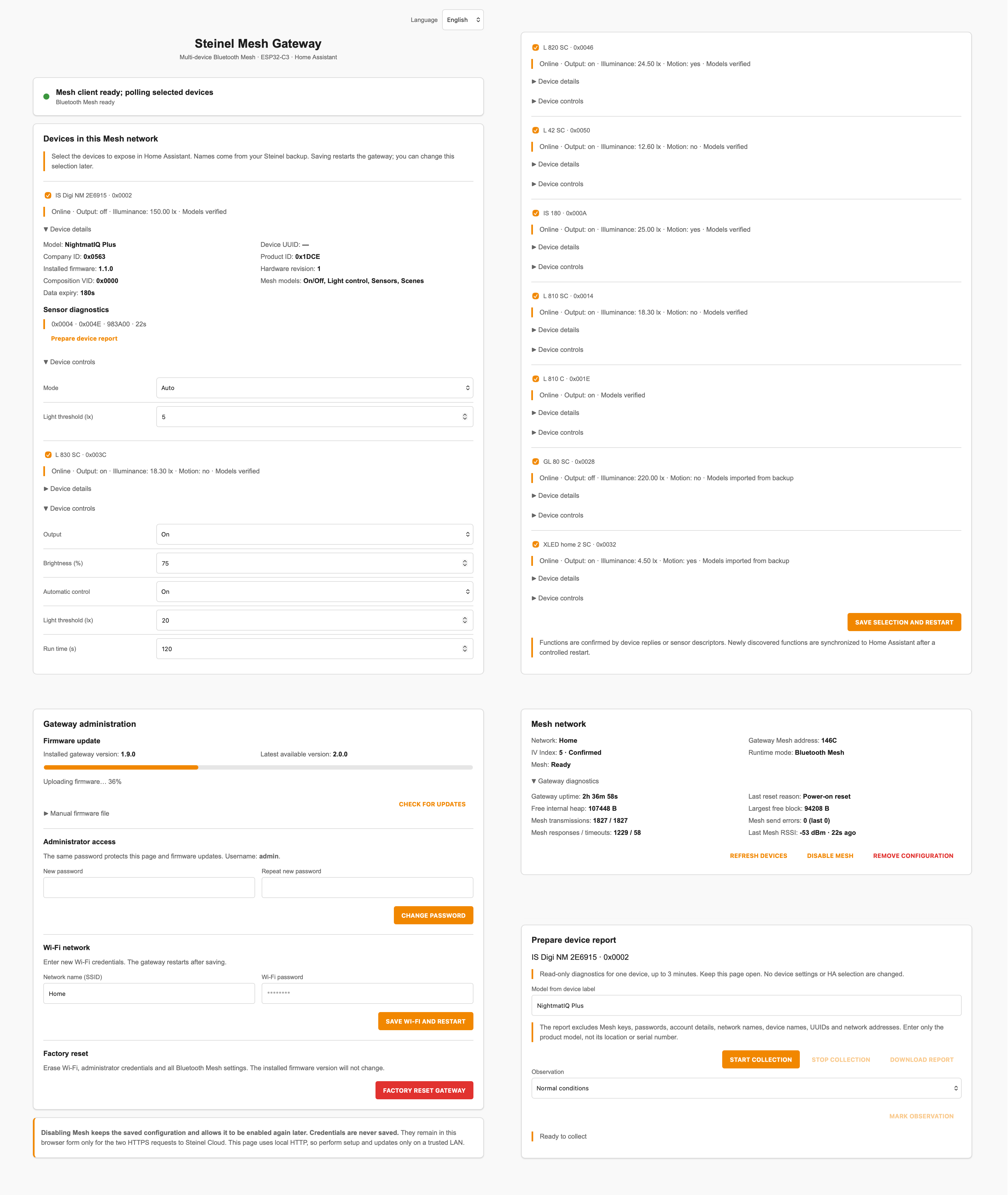This screenshot has width=1008, height=1195.
Task: Collapse Device details under IS Digi NM 2E6915
Action: (67, 229)
